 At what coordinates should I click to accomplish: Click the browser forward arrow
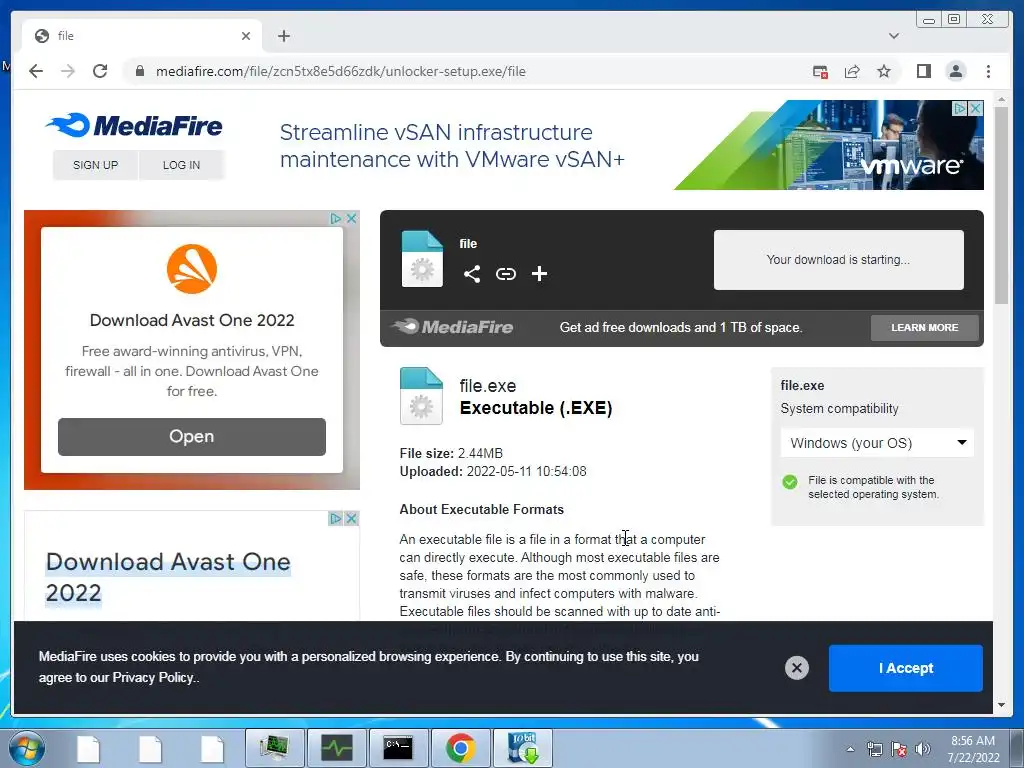pyautogui.click(x=68, y=71)
